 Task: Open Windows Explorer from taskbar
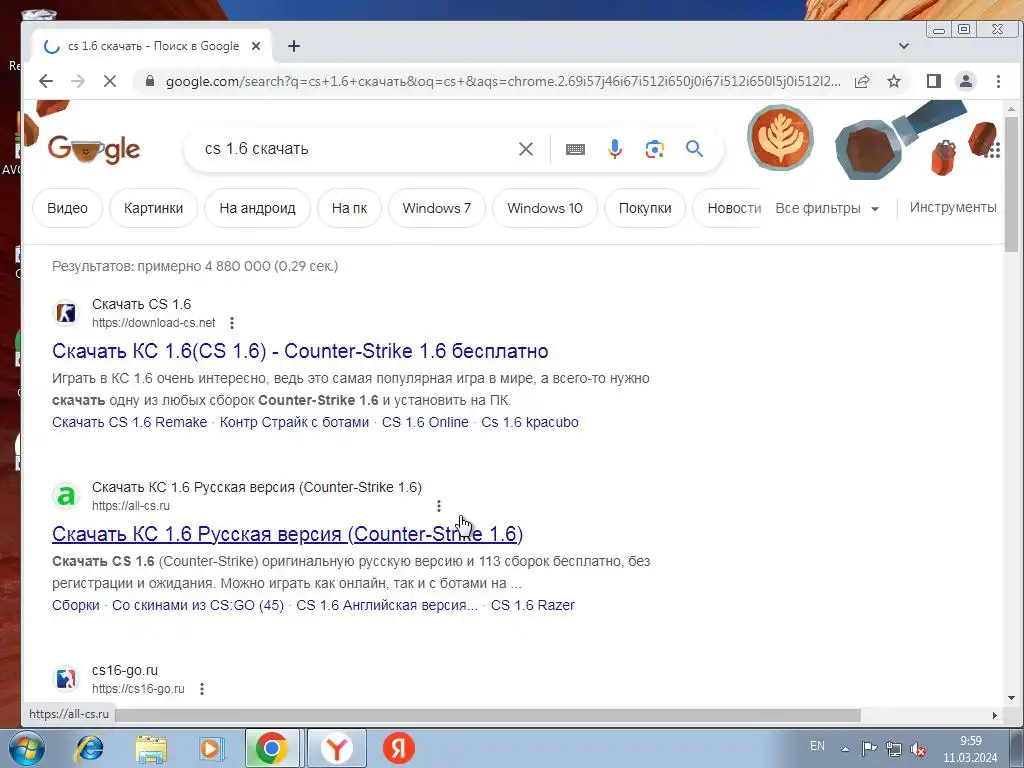pos(152,748)
